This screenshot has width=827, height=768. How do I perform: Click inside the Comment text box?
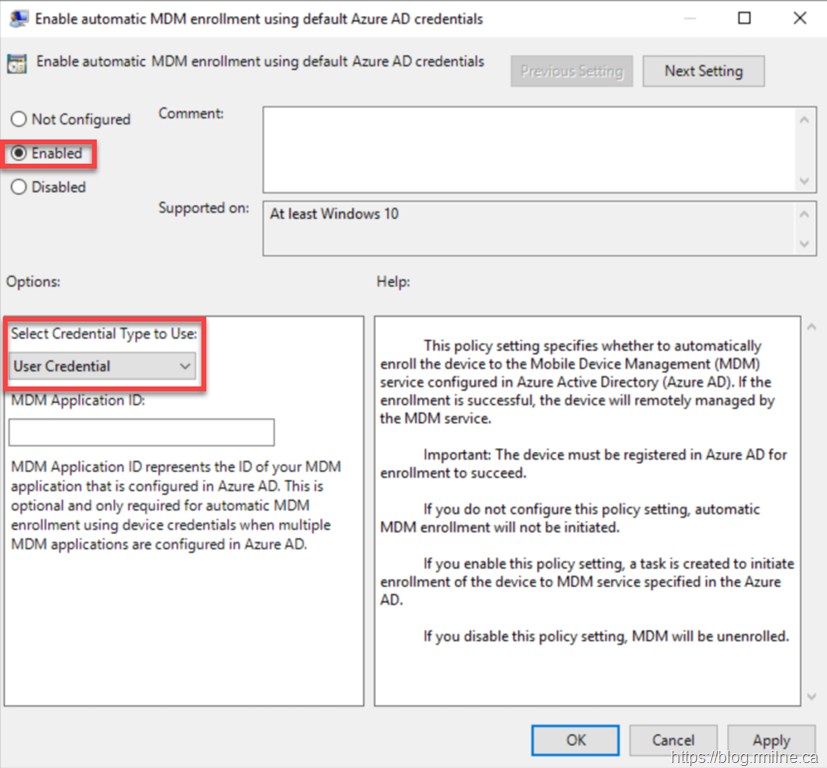[528, 149]
